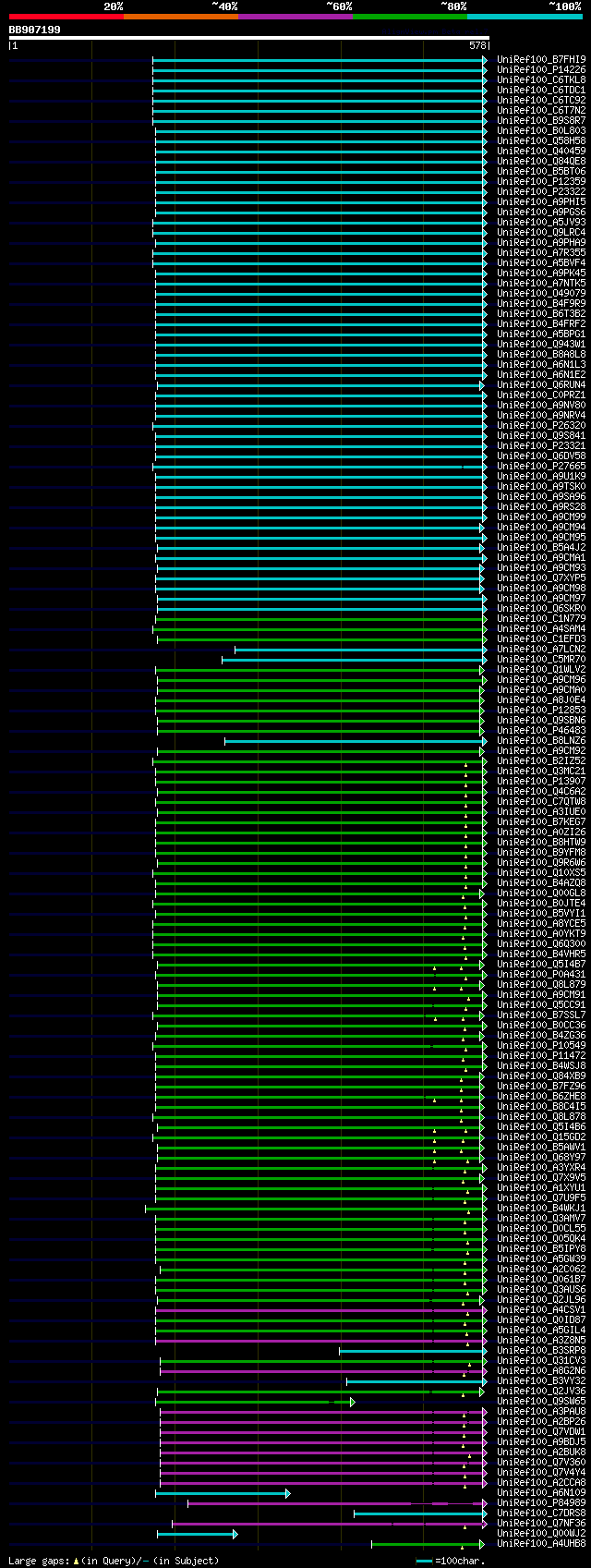591x1568 pixels.
Task: Select label UniRef100_P23322
Action: (x=541, y=191)
